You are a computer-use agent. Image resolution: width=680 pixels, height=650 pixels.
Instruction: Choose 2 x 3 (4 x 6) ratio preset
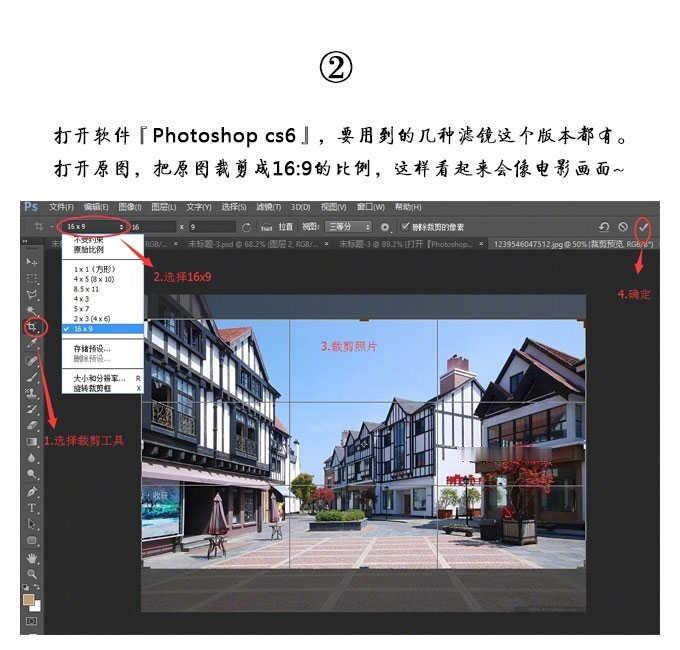click(x=103, y=319)
